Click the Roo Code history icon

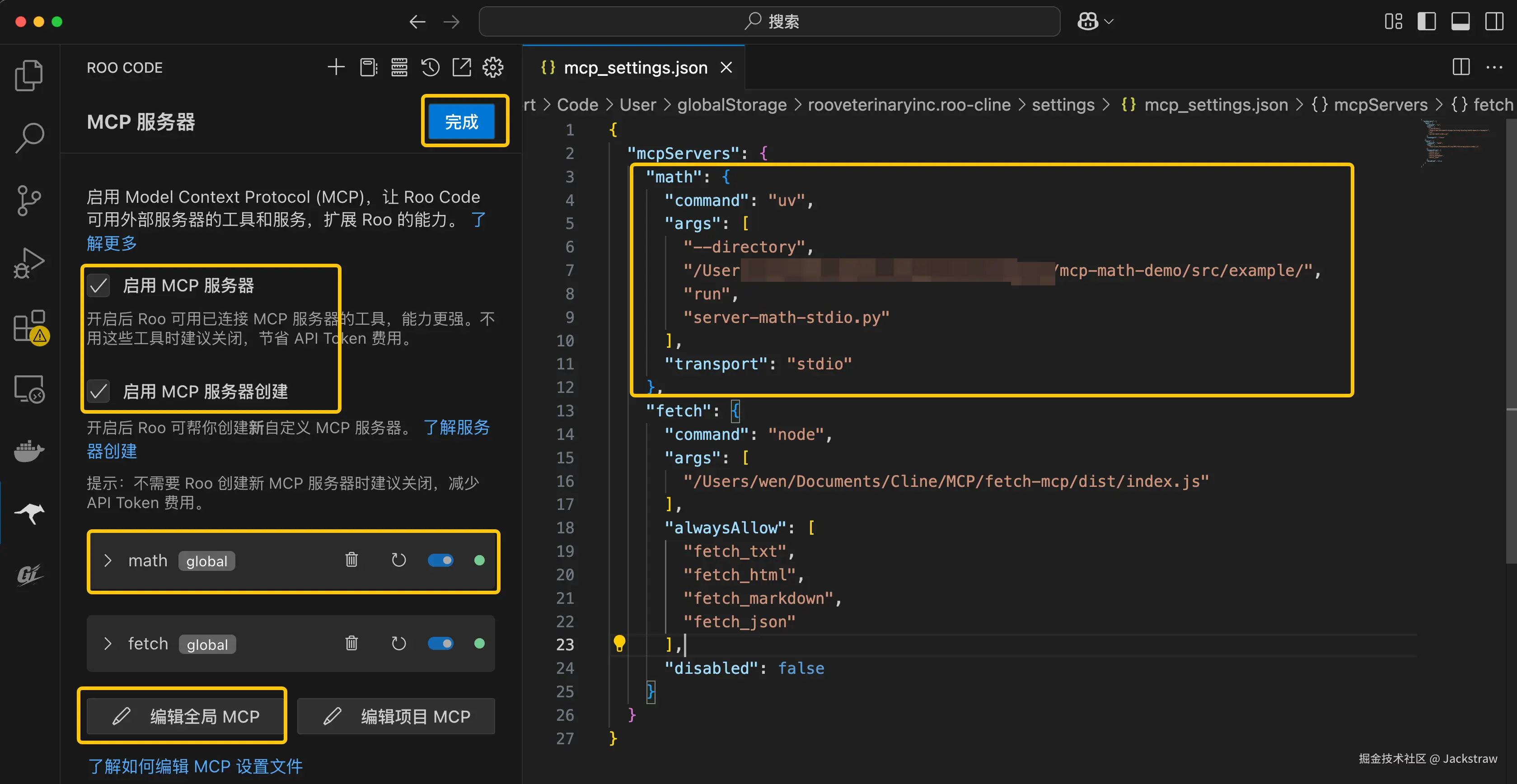coord(431,68)
